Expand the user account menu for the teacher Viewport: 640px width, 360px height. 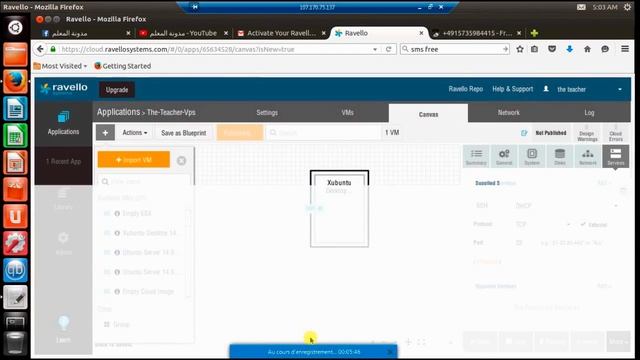(x=620, y=89)
